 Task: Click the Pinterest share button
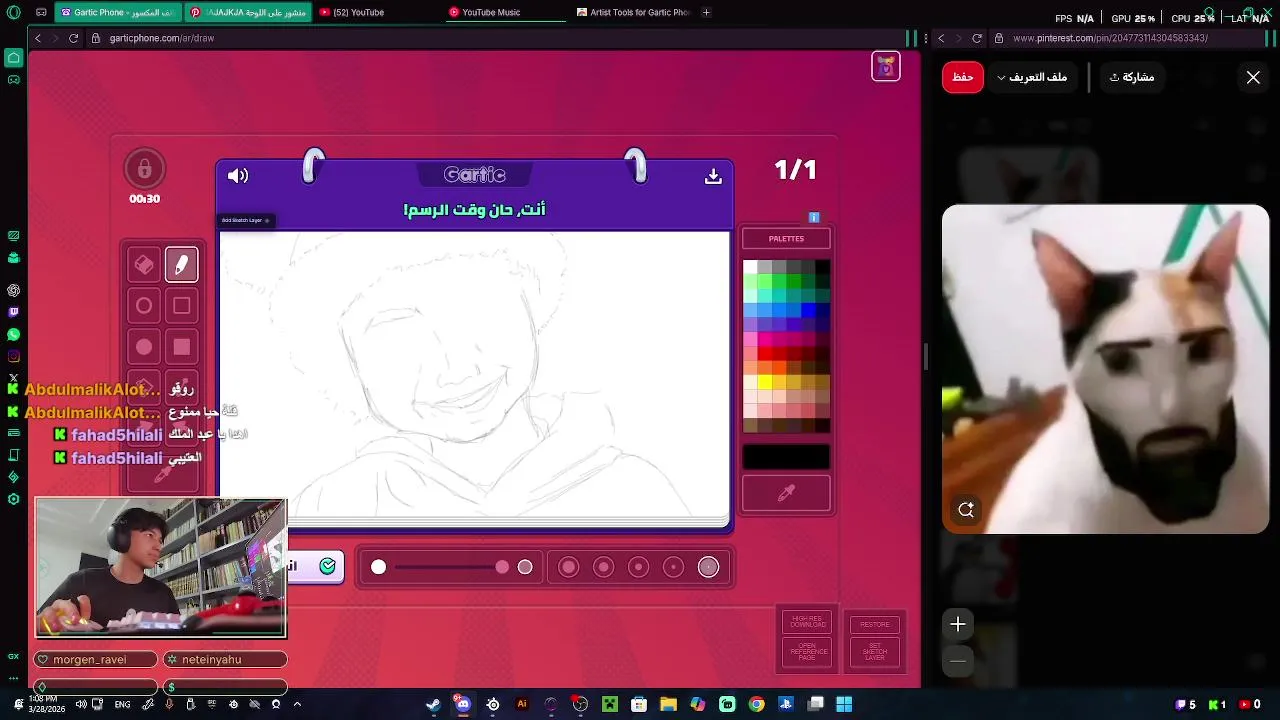point(1132,77)
